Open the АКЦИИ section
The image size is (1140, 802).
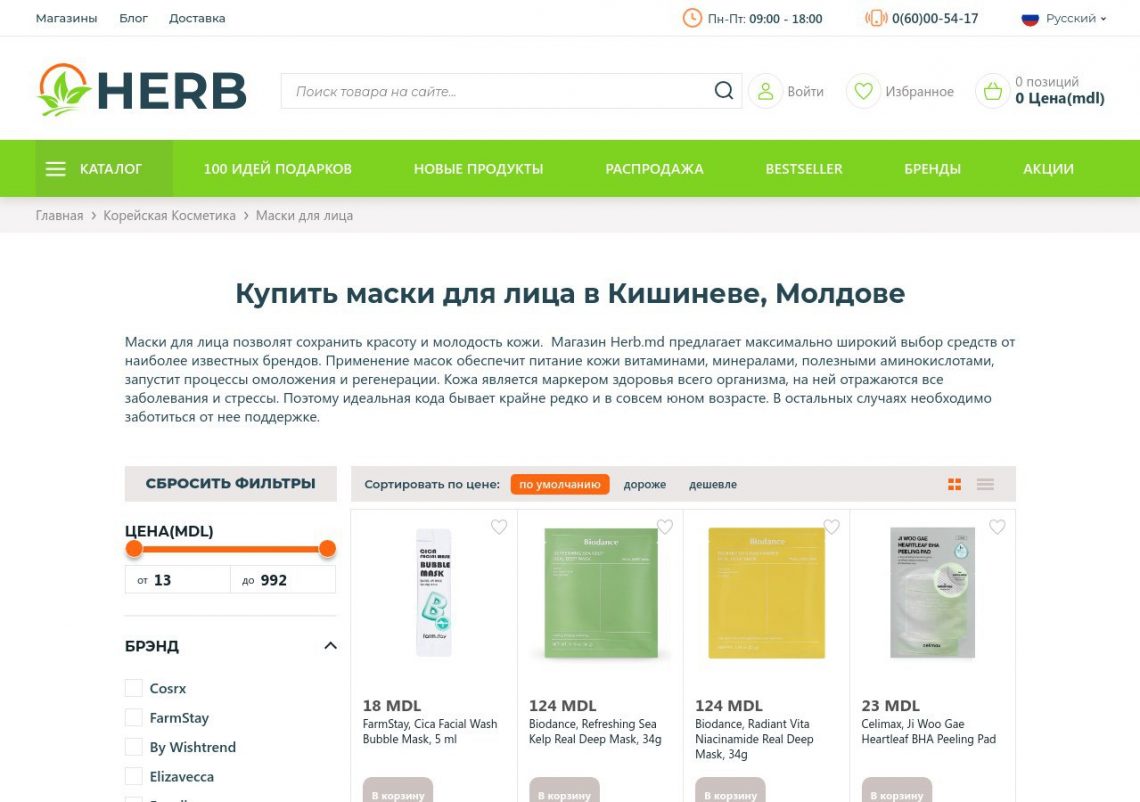(1048, 169)
